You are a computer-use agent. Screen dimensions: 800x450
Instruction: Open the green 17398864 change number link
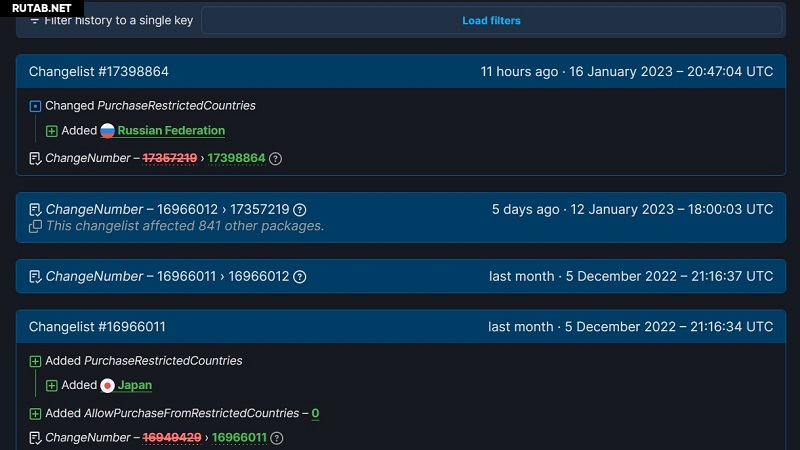tap(236, 158)
